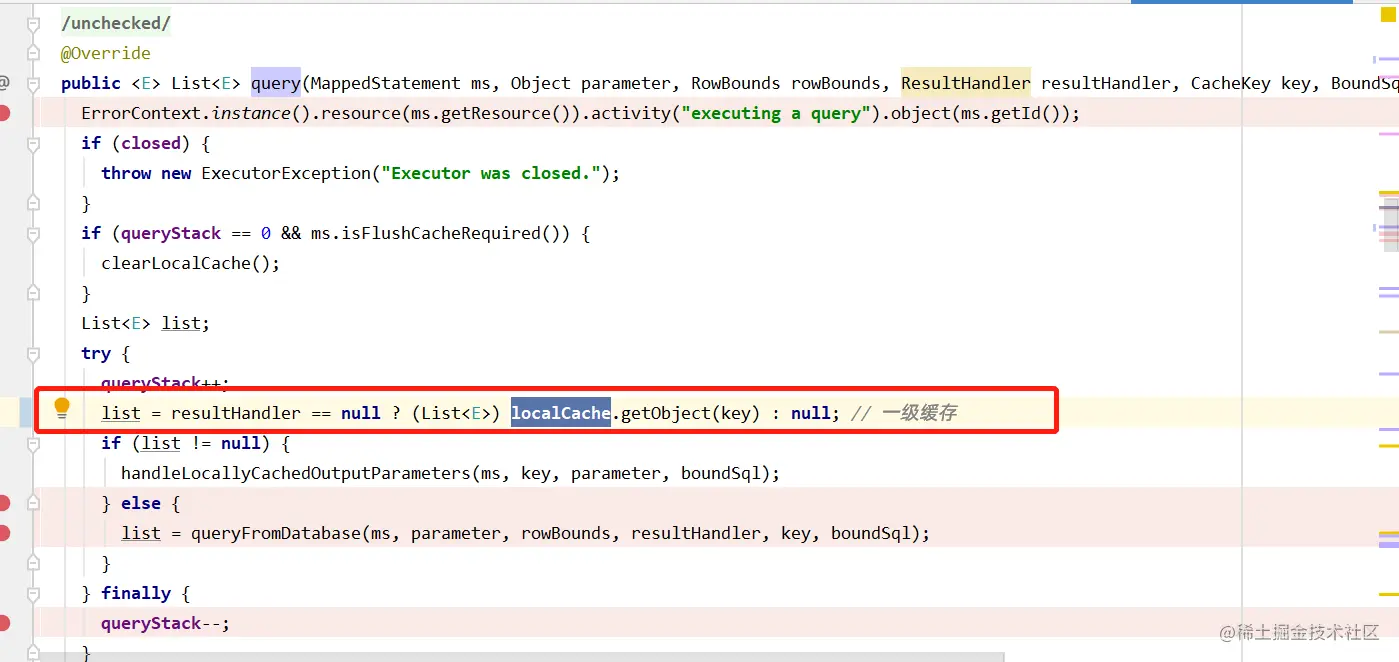The height and width of the screenshot is (662, 1399).
Task: Click the 'List<E> list;' declaration
Action: click(x=146, y=323)
